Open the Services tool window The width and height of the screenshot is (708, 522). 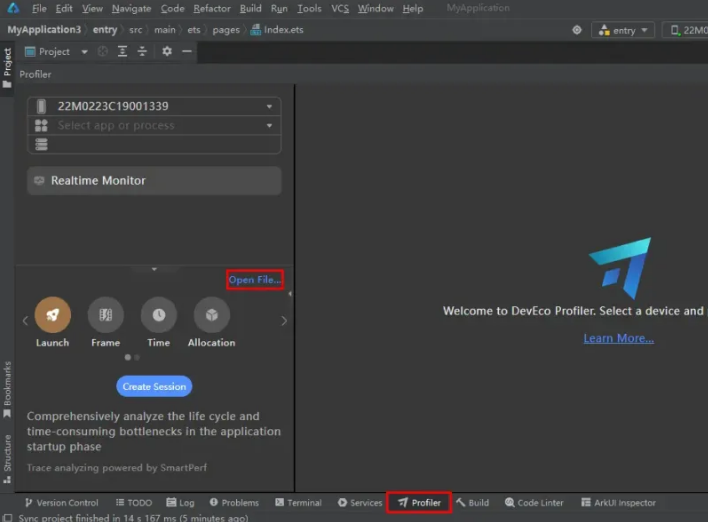360,503
